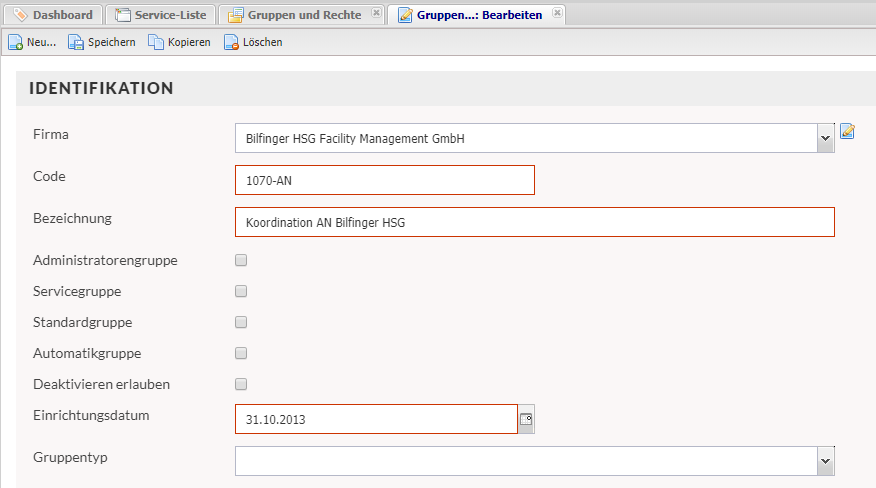Click the Bezeichnung label
876x488 pixels.
pos(73,219)
